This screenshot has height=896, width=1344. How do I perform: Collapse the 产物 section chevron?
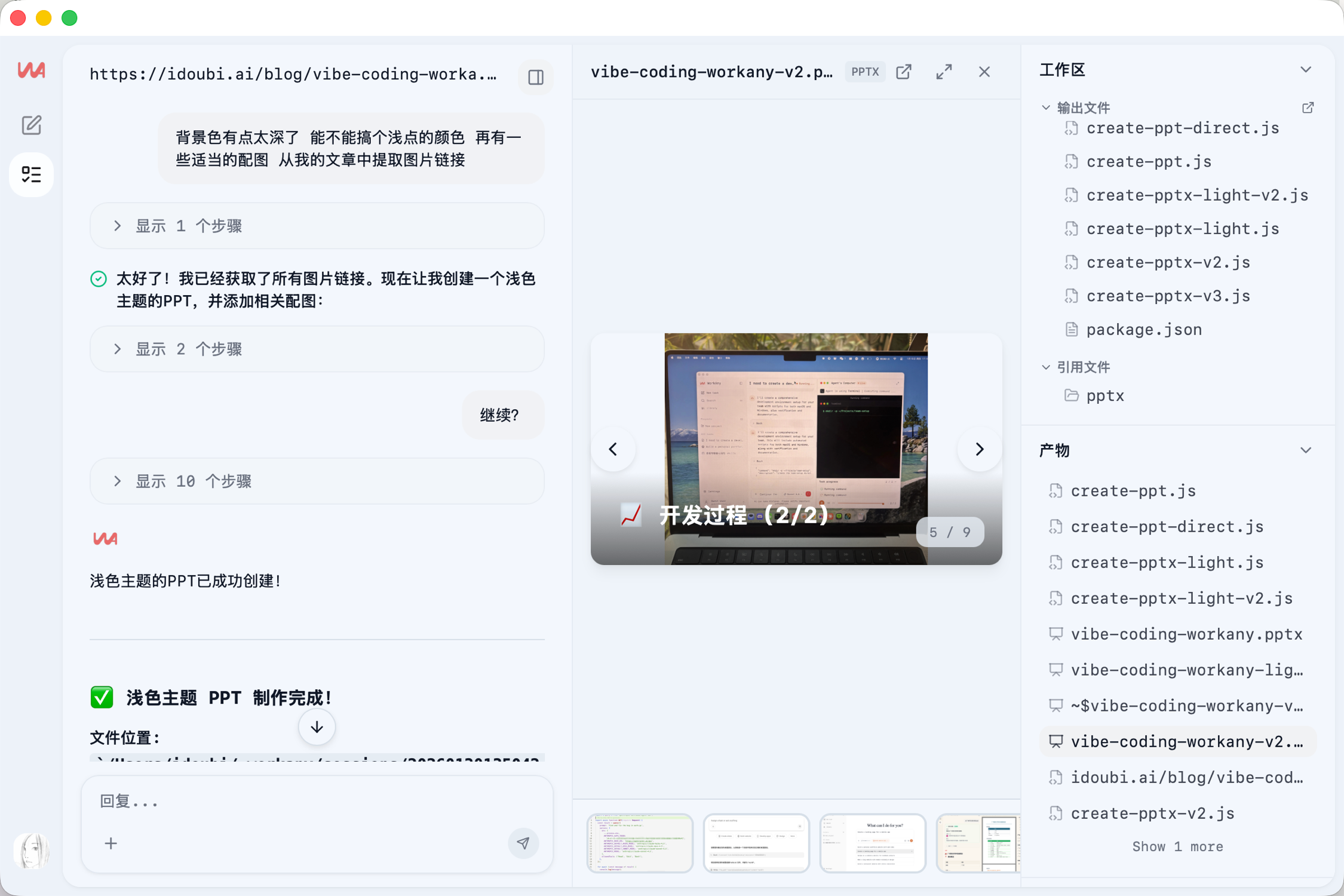tap(1306, 450)
